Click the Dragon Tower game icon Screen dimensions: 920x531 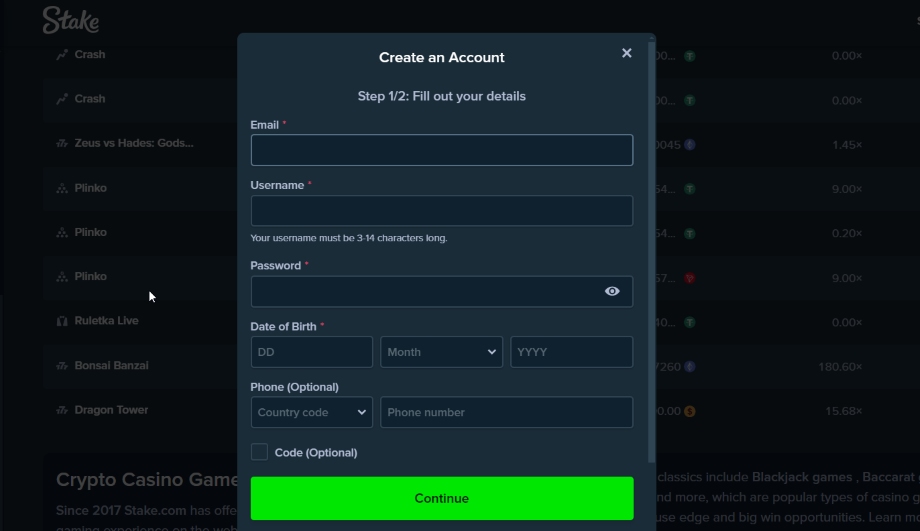(62, 410)
